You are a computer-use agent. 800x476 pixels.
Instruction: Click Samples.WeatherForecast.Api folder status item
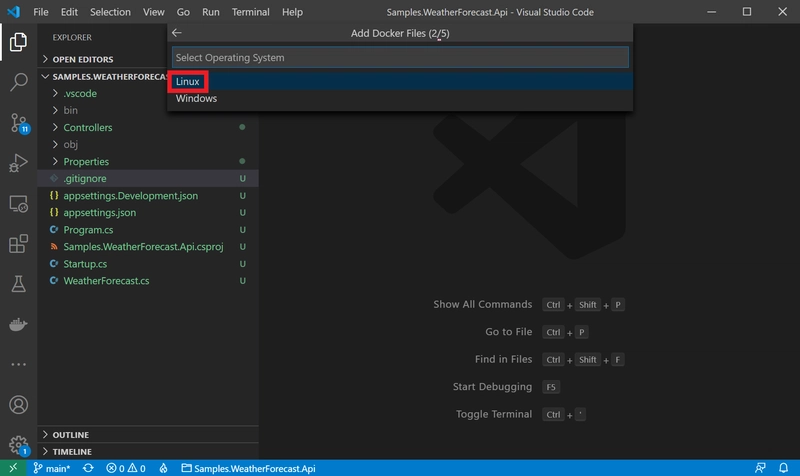tap(248, 468)
